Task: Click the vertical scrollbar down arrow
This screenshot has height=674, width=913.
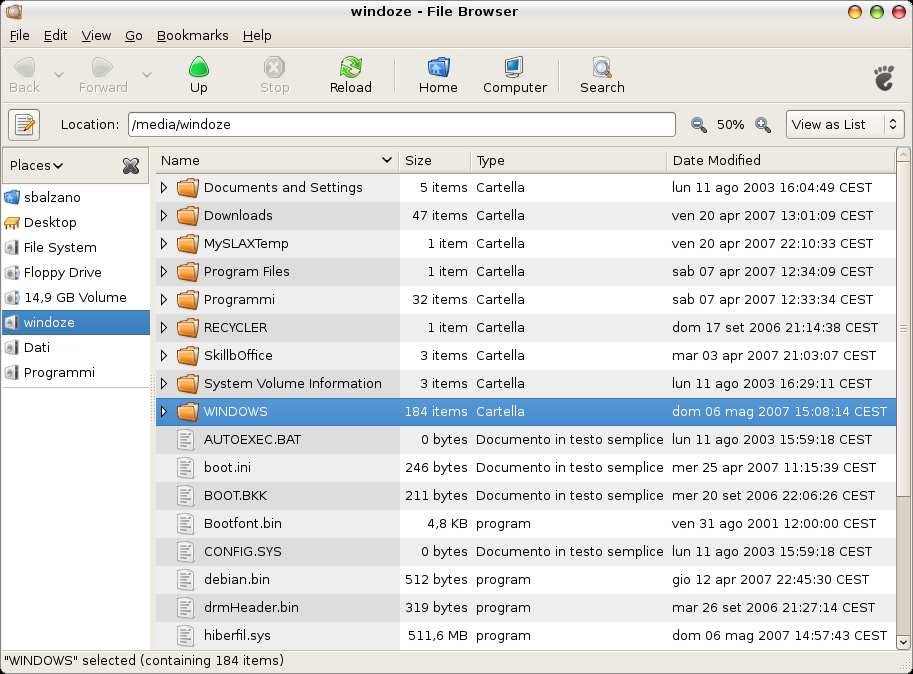Action: pos(903,643)
